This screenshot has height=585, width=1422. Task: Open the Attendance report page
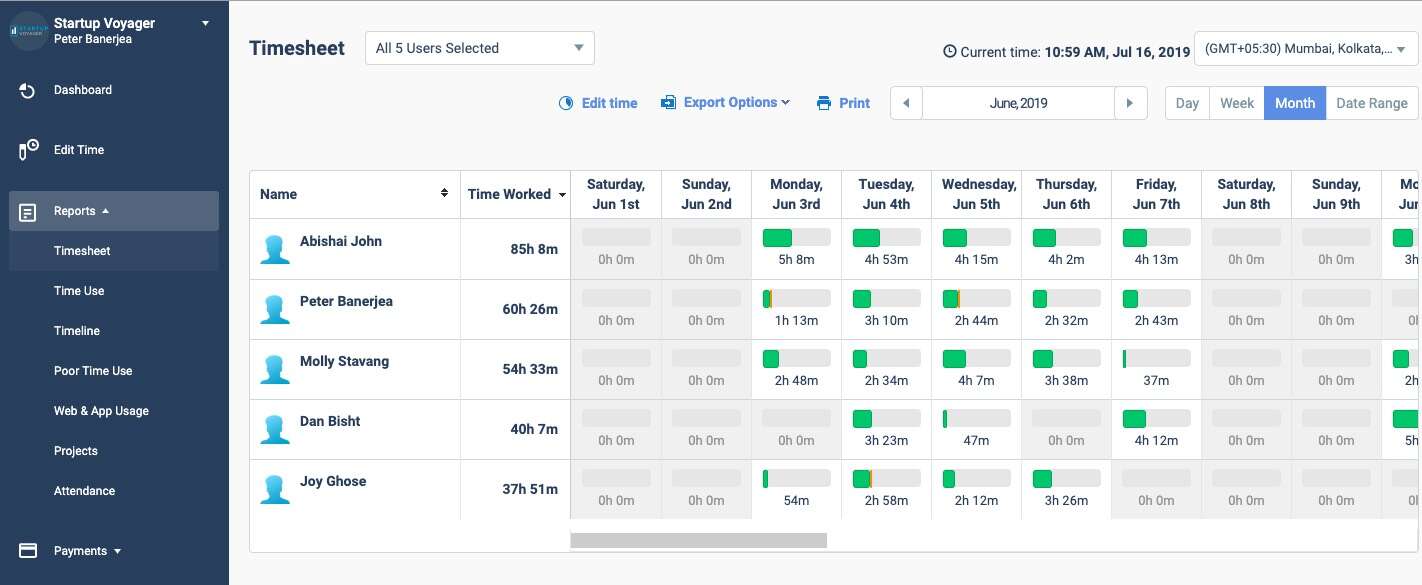pyautogui.click(x=84, y=490)
